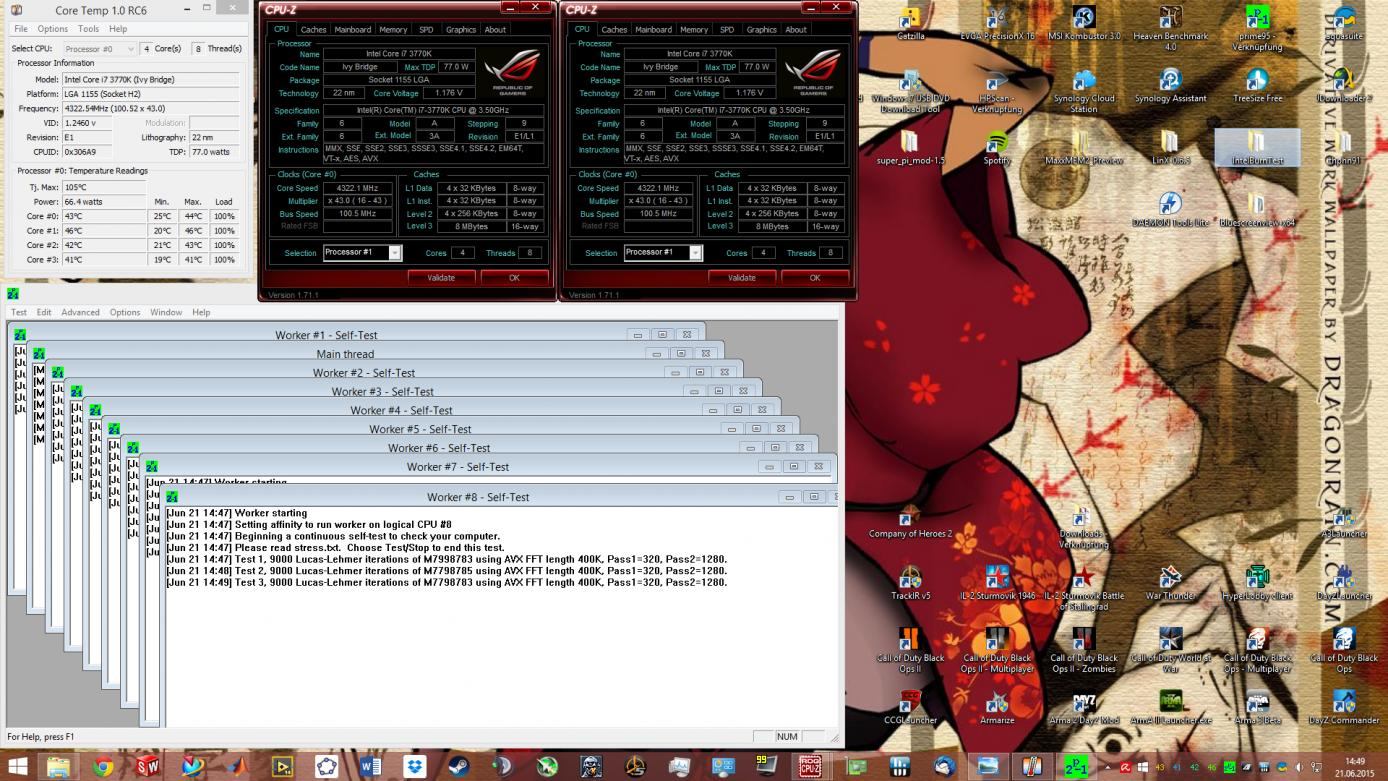Click the Google Chrome taskbar icon

tap(103, 767)
